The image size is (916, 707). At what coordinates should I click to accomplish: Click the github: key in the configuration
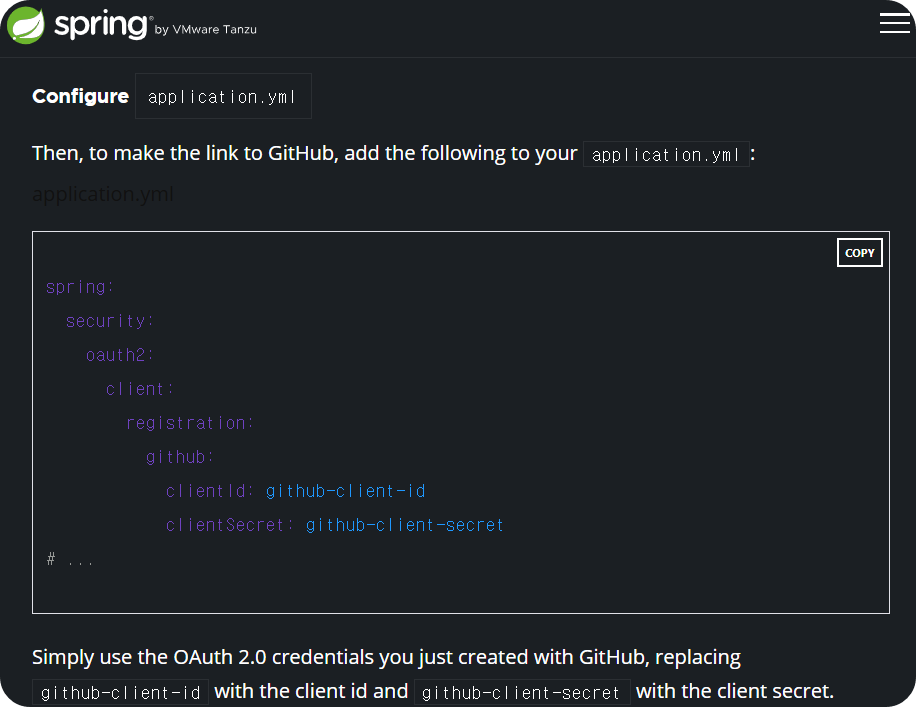[x=179, y=457]
